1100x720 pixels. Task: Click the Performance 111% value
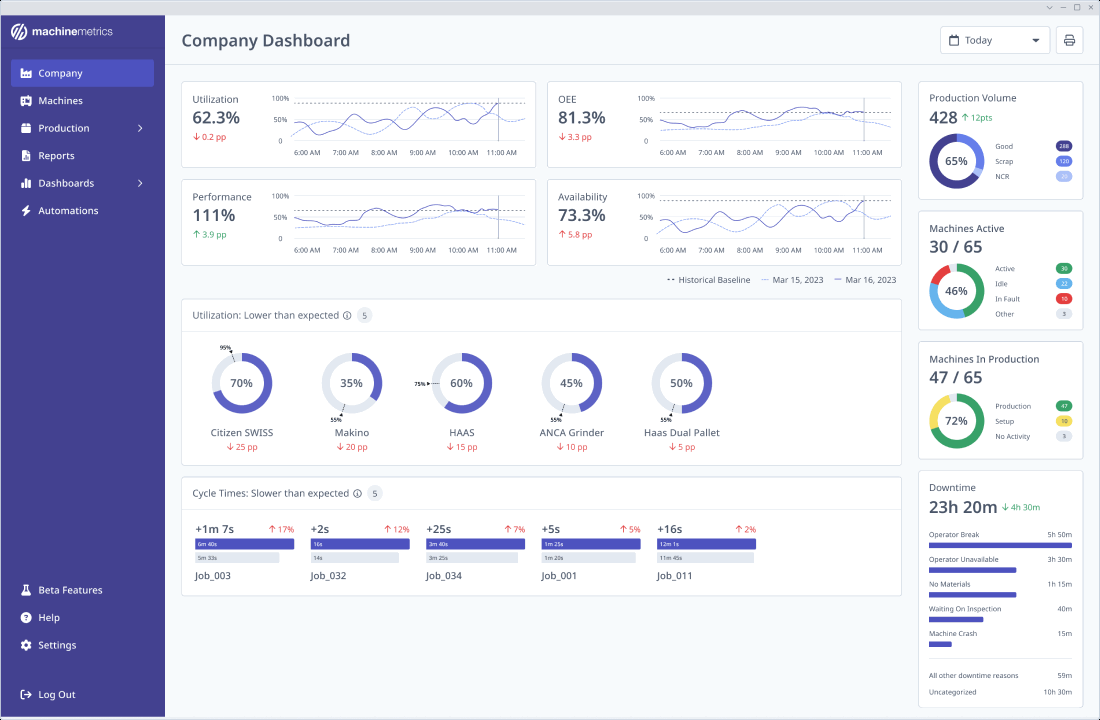(x=214, y=215)
